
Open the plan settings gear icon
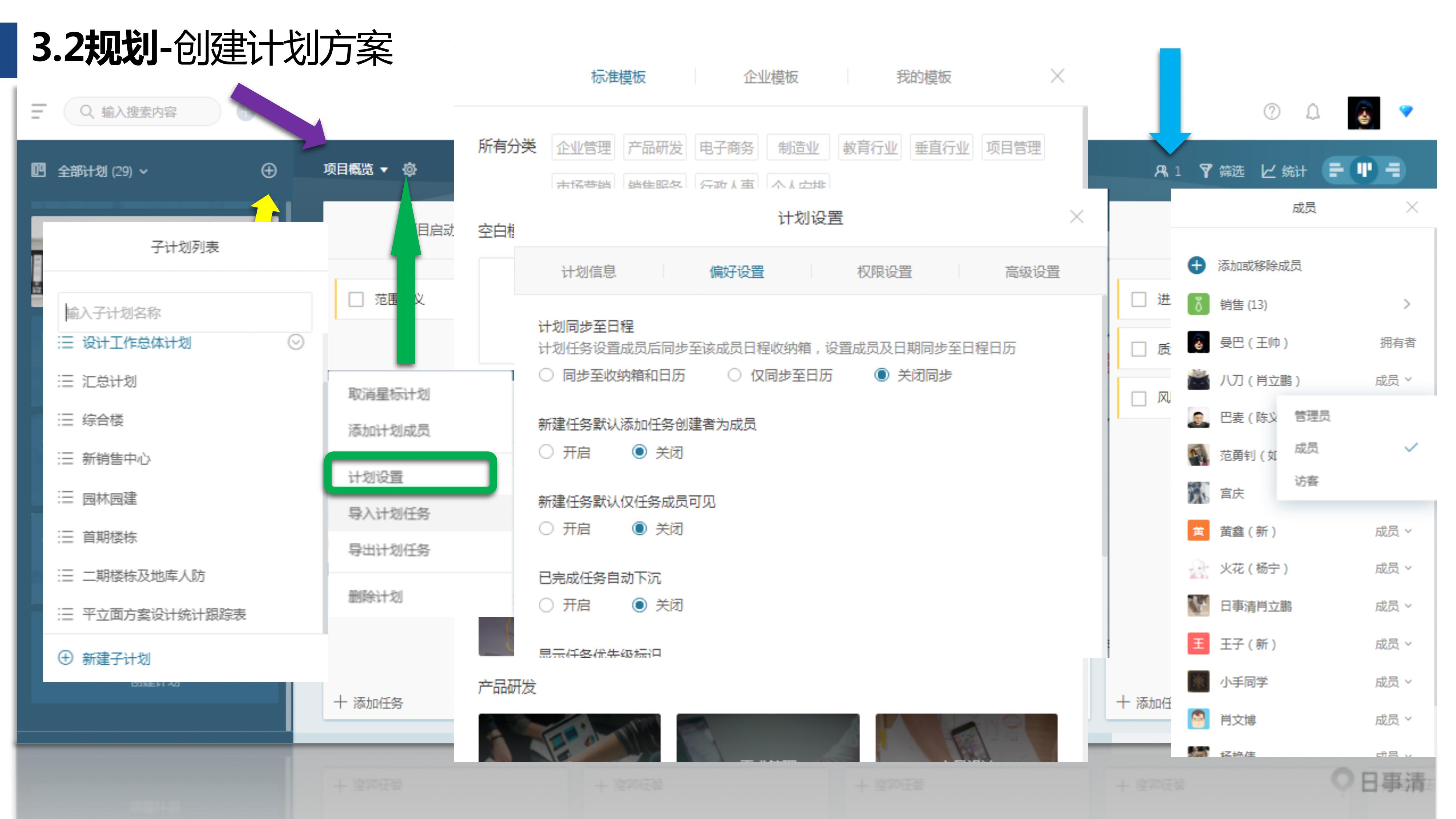(410, 169)
